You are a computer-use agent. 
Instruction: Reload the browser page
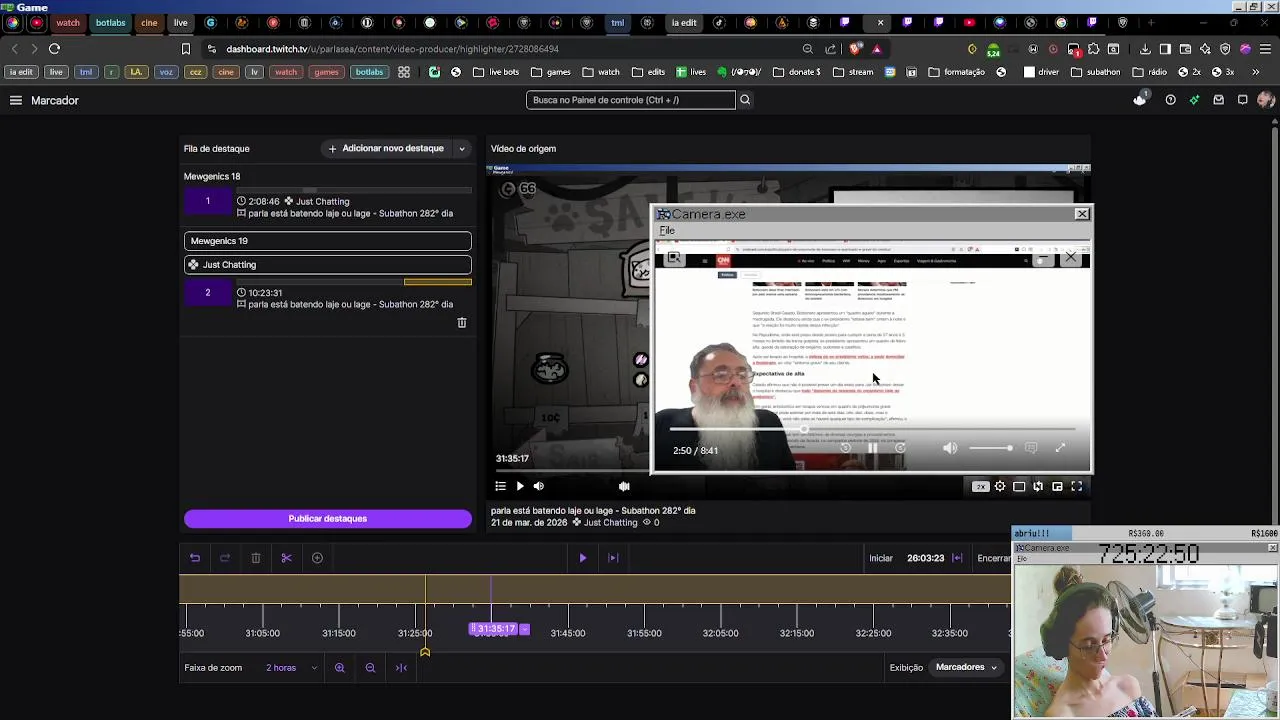(x=55, y=48)
